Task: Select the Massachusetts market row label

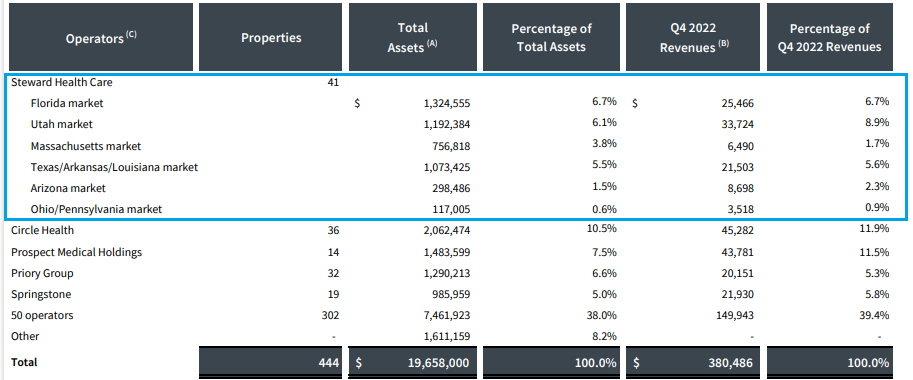Action: click(x=86, y=146)
